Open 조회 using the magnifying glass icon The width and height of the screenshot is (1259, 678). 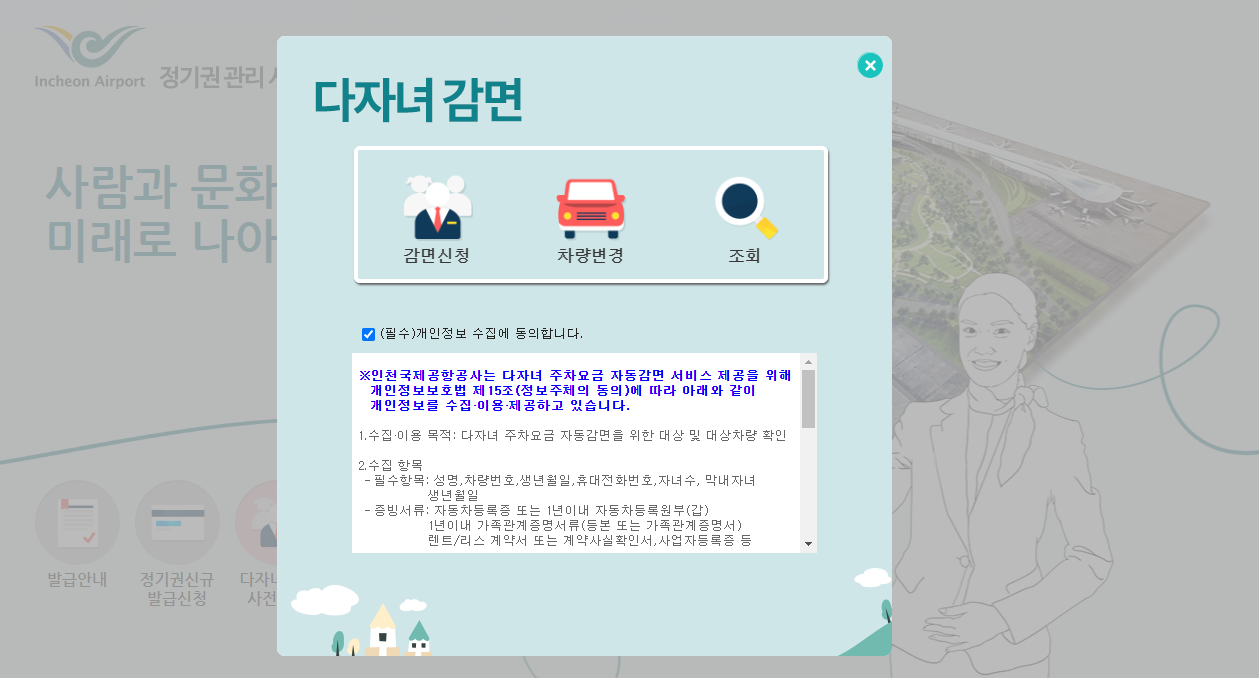pyautogui.click(x=741, y=203)
